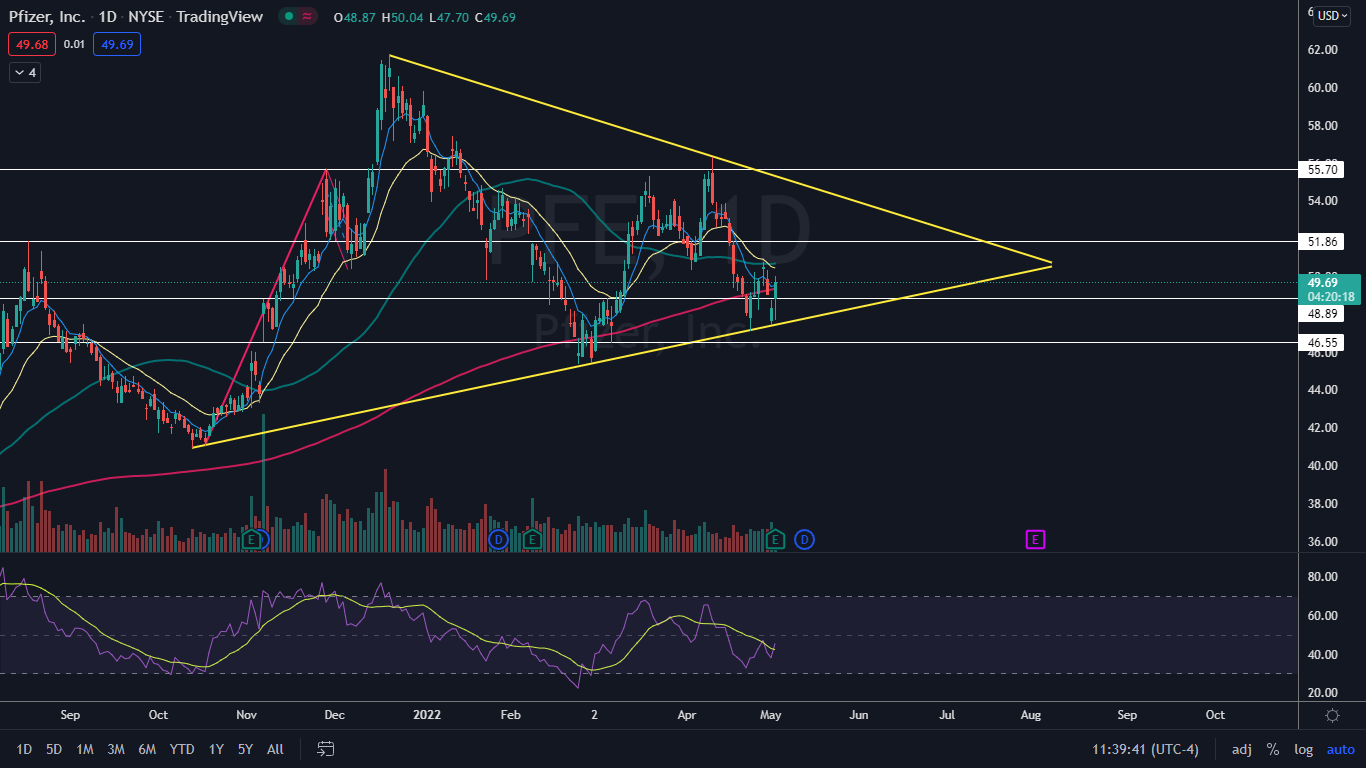
Task: Open the May dividend D marker
Action: click(804, 540)
